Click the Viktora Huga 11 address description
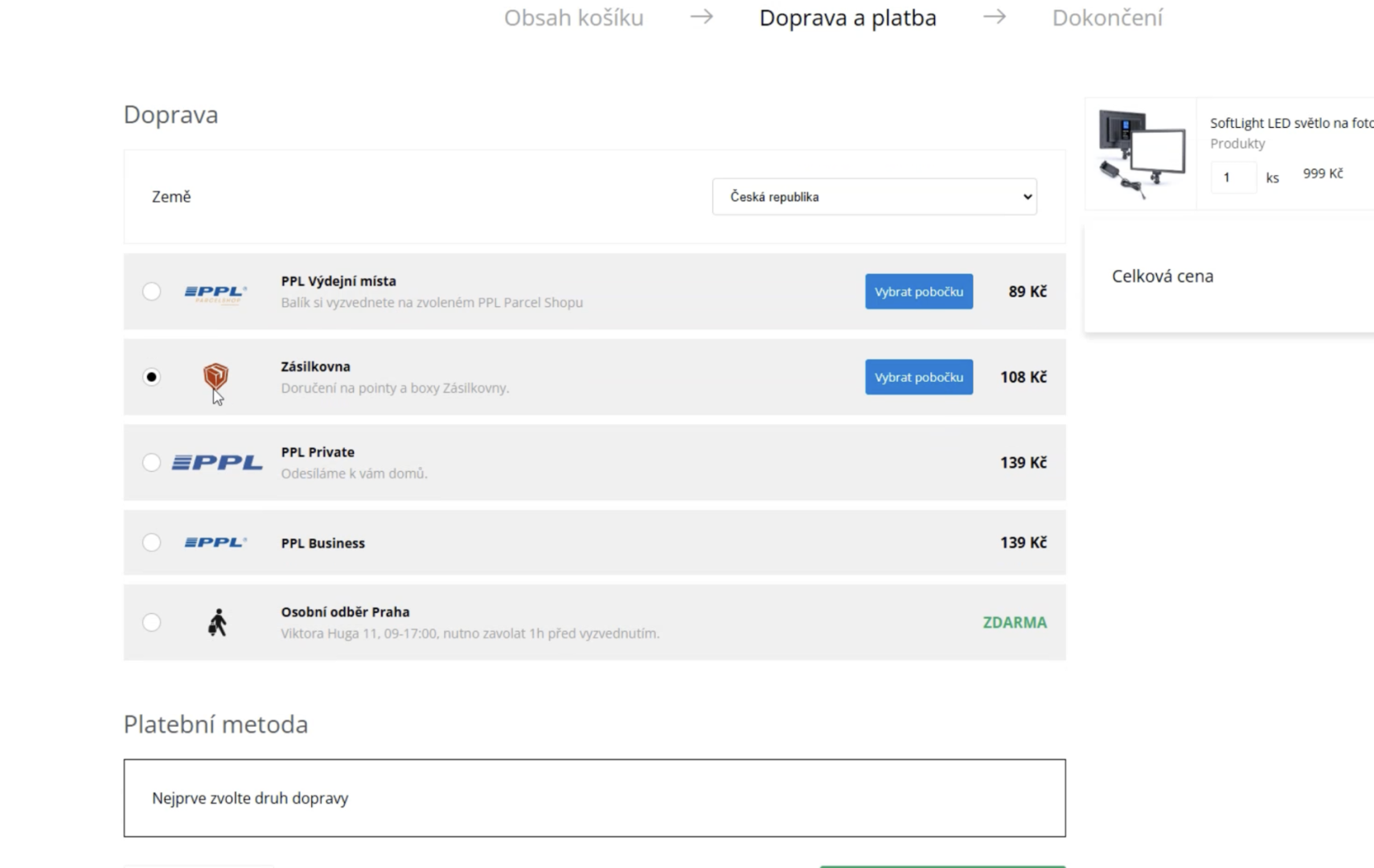The height and width of the screenshot is (868, 1374). tap(470, 633)
